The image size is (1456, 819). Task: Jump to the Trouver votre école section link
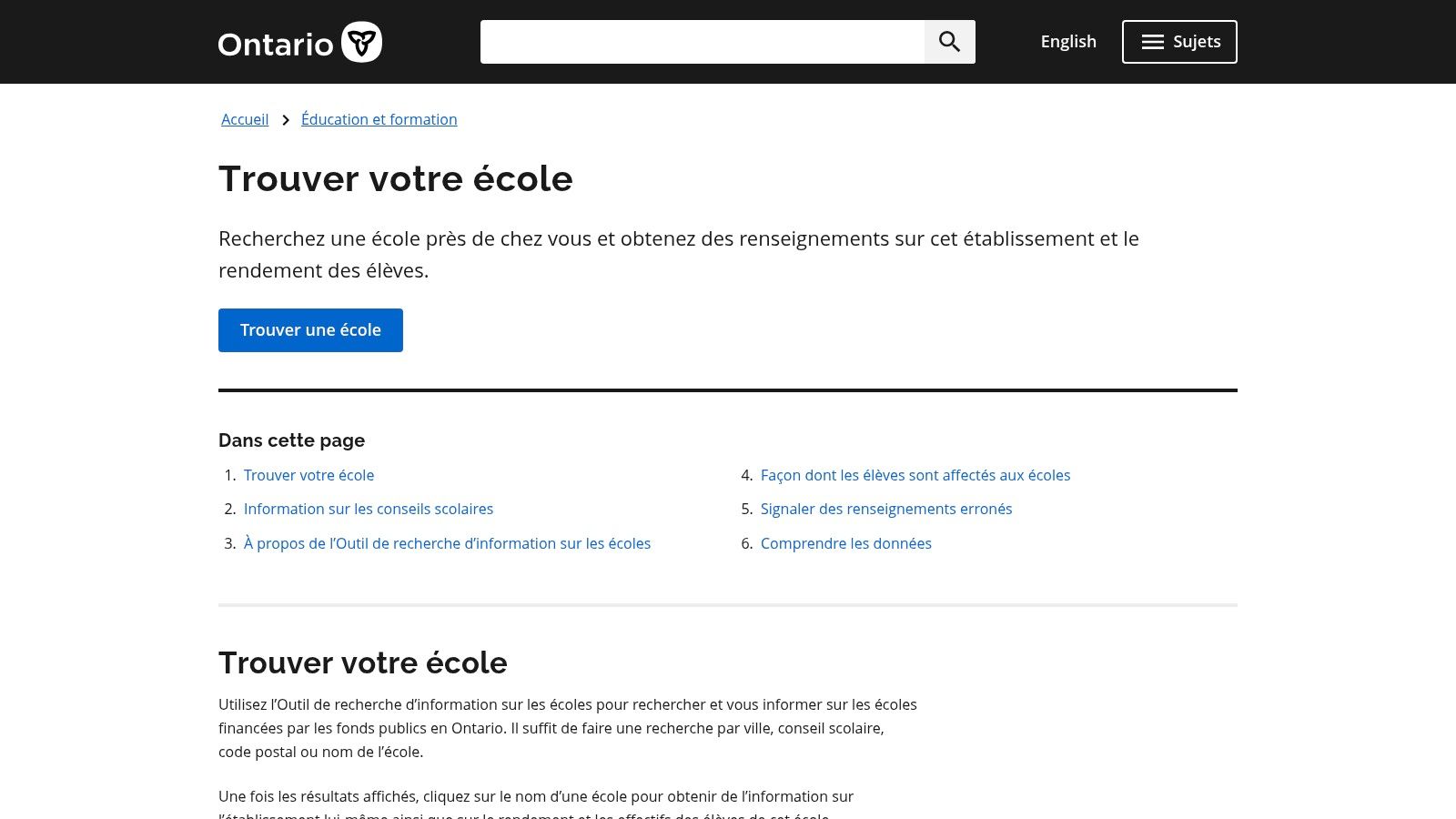click(x=308, y=475)
